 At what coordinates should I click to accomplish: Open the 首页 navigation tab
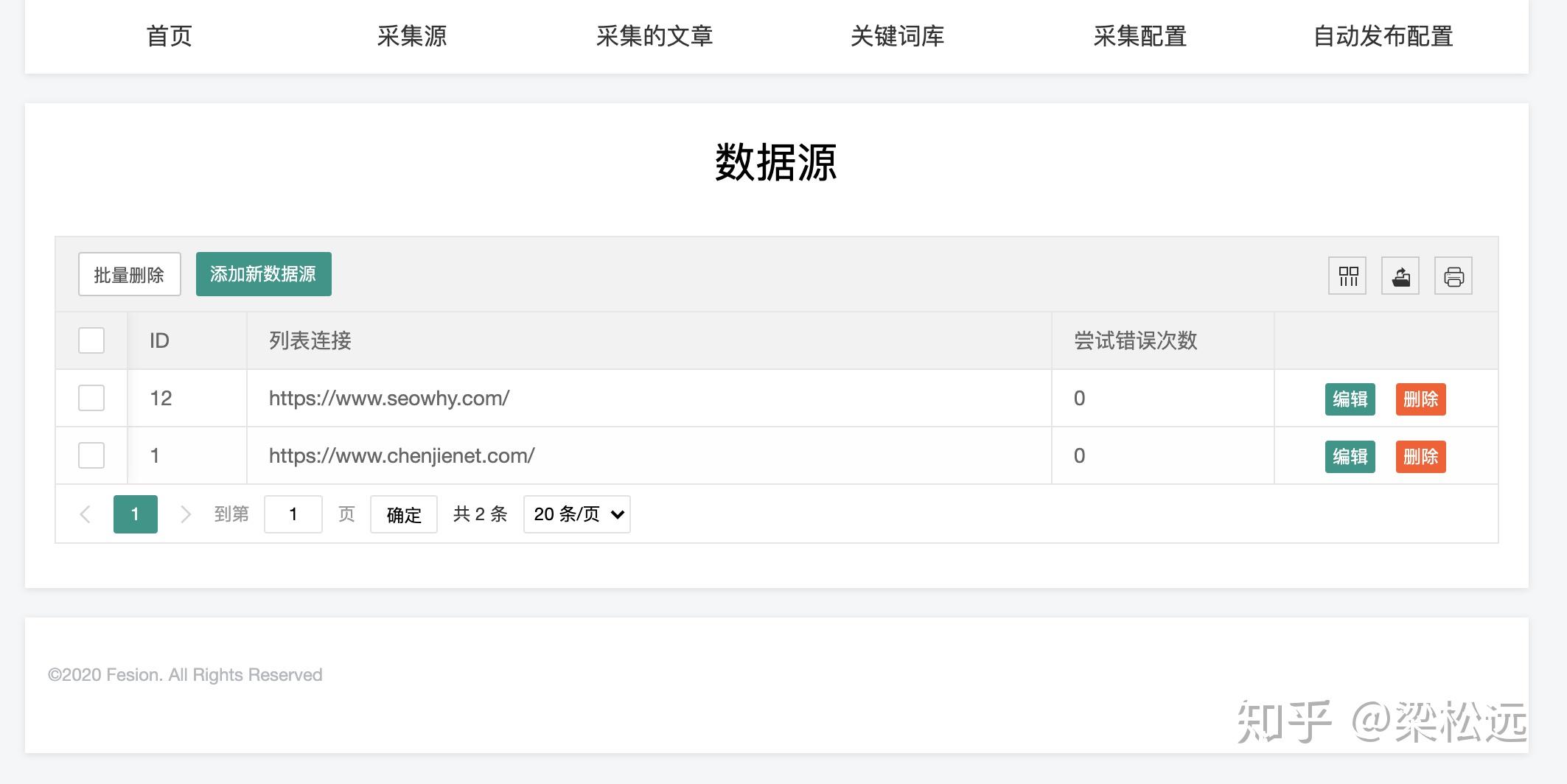pos(169,36)
